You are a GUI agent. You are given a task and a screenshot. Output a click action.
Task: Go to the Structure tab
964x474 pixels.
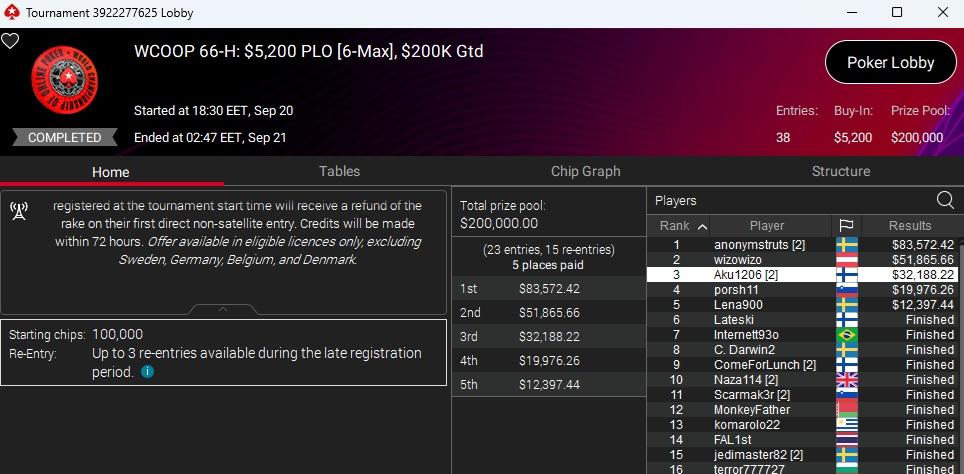840,171
